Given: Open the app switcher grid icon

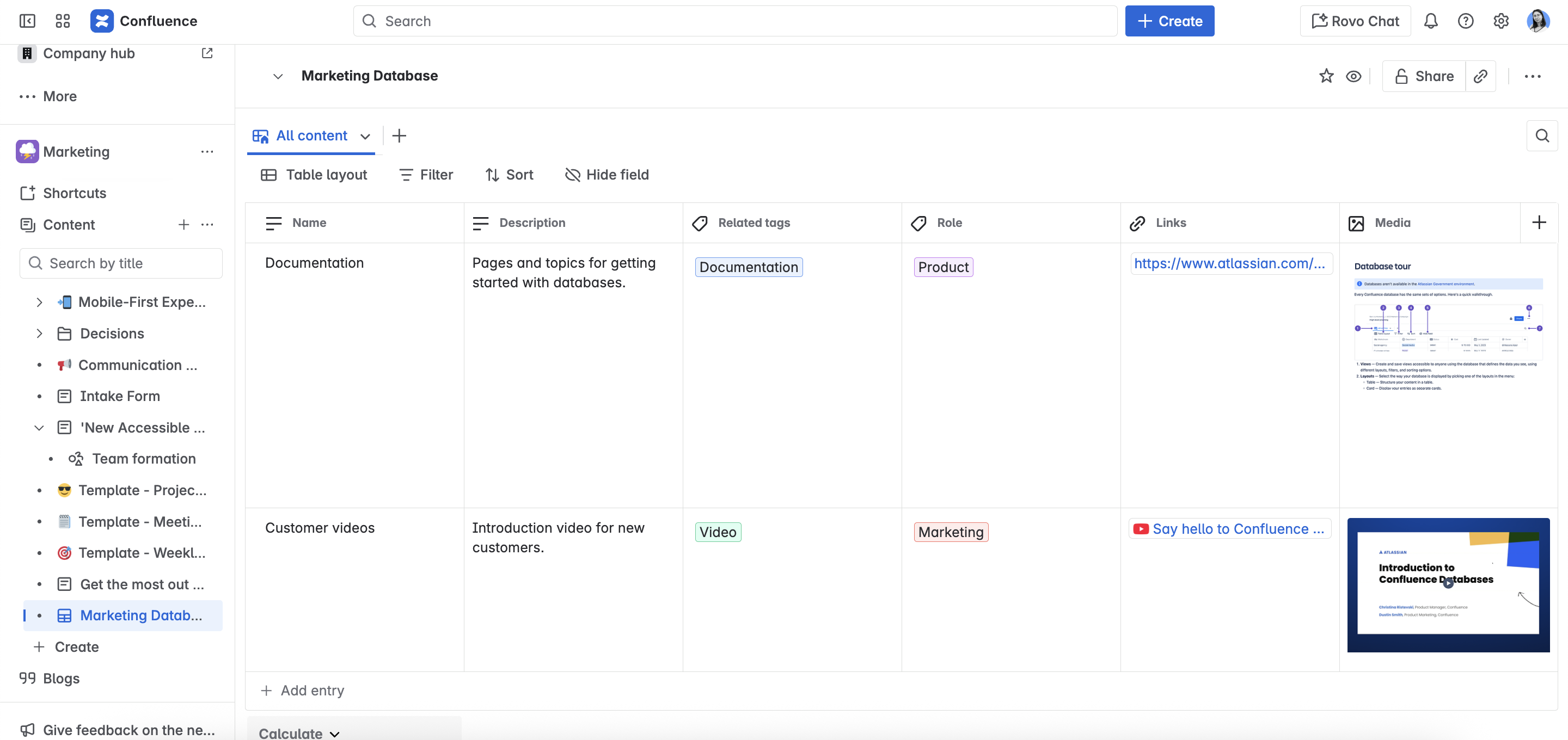Looking at the screenshot, I should [63, 21].
